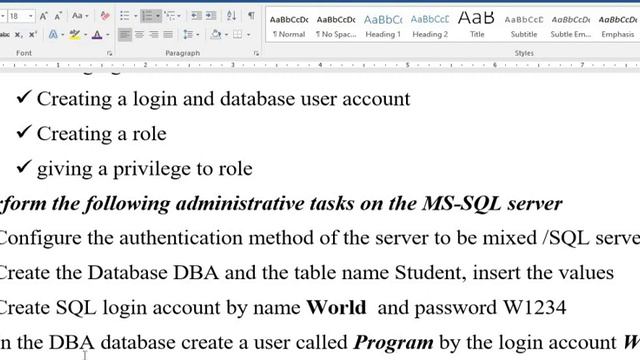Screen dimensions: 640x360
Task: Click the Grow Font (larger A) icon
Action: tap(43, 16)
